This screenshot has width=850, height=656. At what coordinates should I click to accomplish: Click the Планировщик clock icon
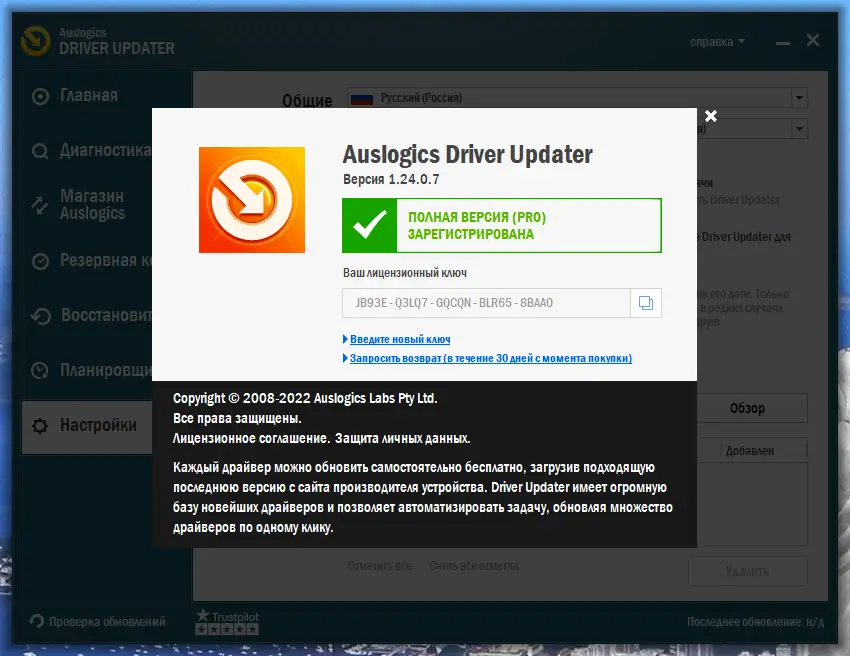(39, 369)
